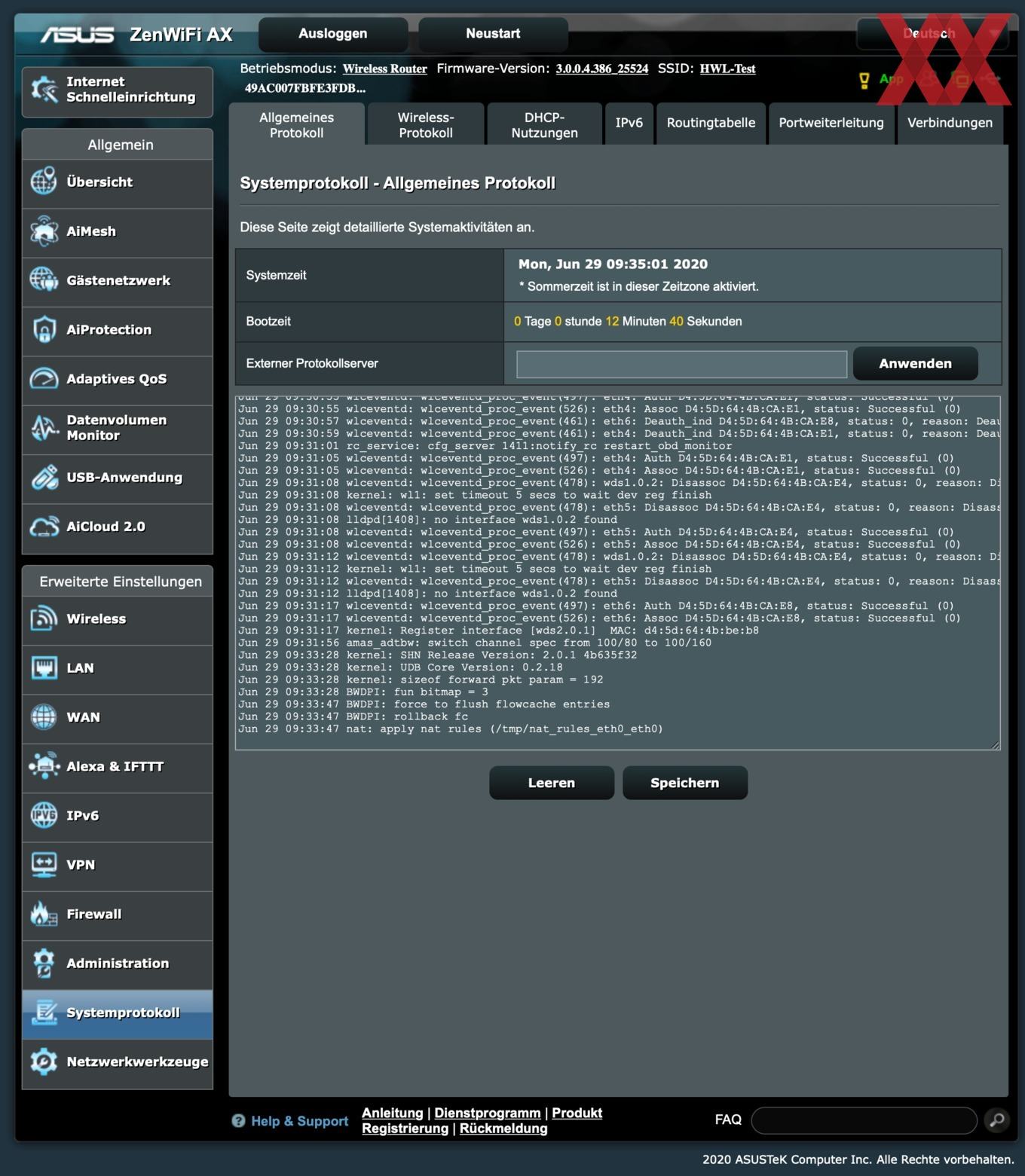Select log line 'BWDPI: rollback fc'
The width and height of the screenshot is (1025, 1176).
(x=353, y=716)
